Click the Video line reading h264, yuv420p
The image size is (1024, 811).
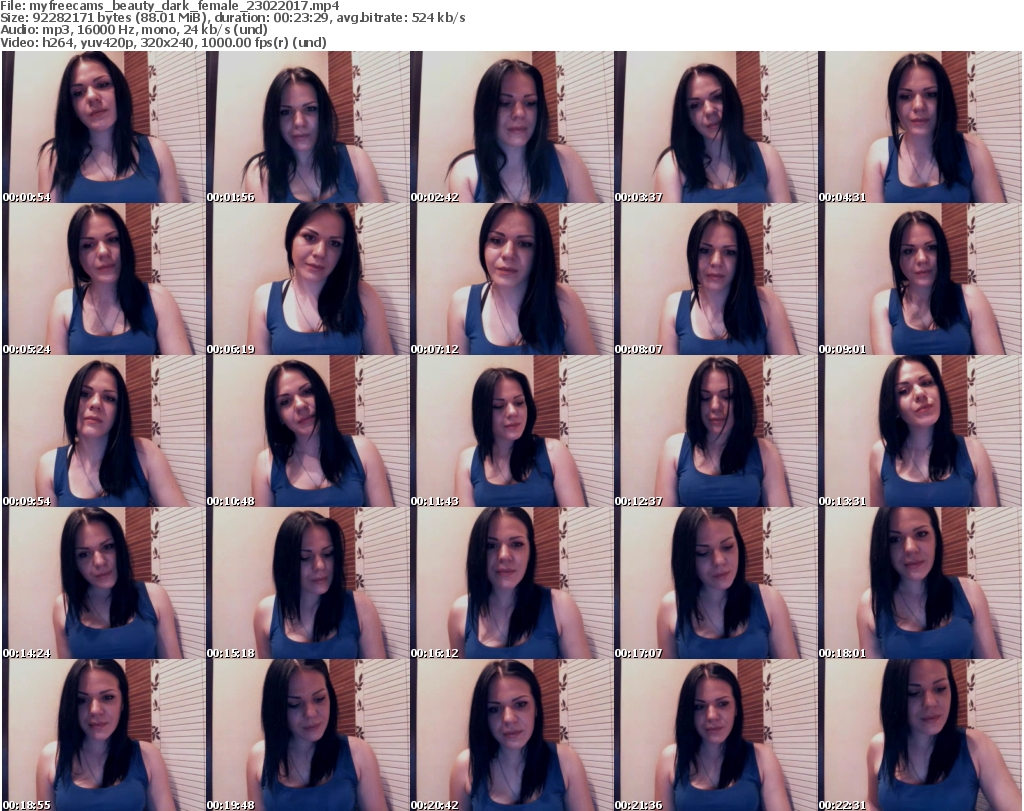(x=163, y=42)
